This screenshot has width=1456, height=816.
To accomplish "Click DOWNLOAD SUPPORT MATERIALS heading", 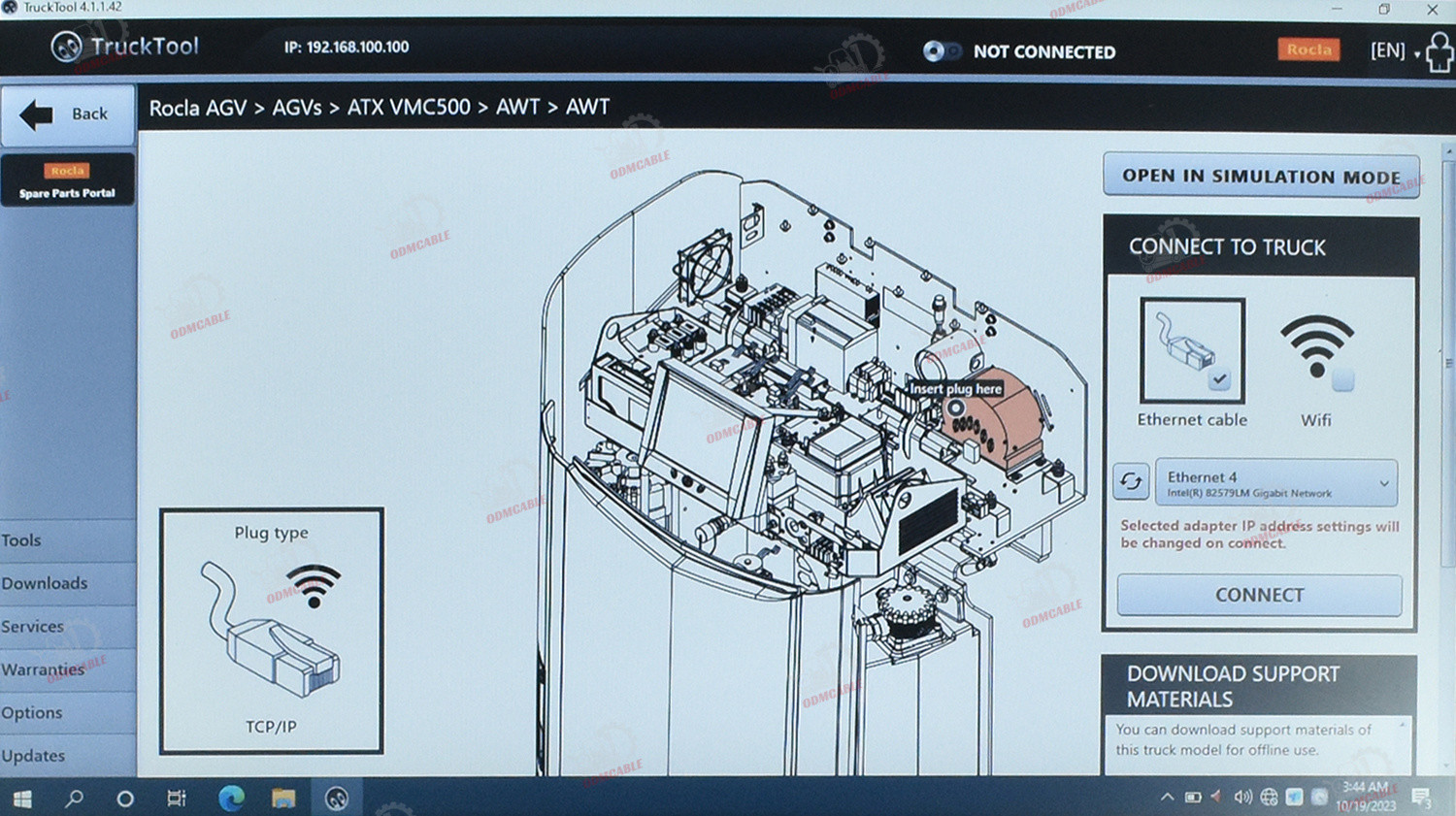I will tap(1234, 687).
